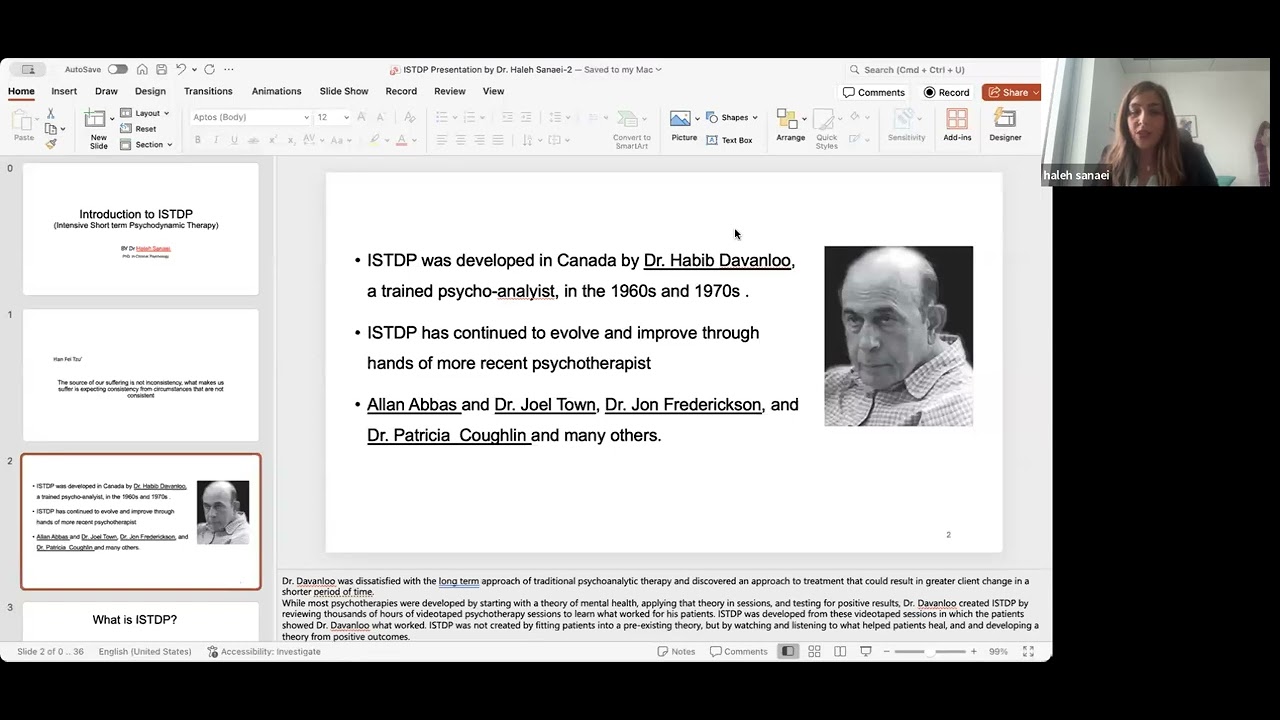This screenshot has width=1280, height=720.
Task: Expand the Layout dropdown
Action: pos(145,113)
